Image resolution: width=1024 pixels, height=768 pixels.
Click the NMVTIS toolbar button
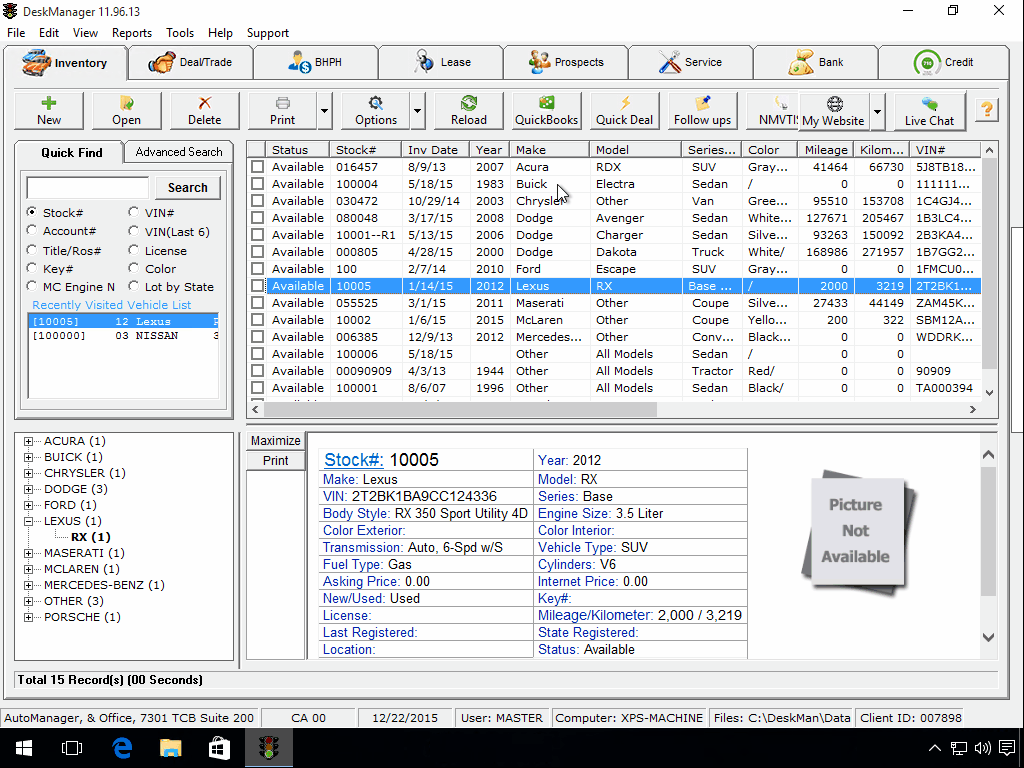point(773,111)
